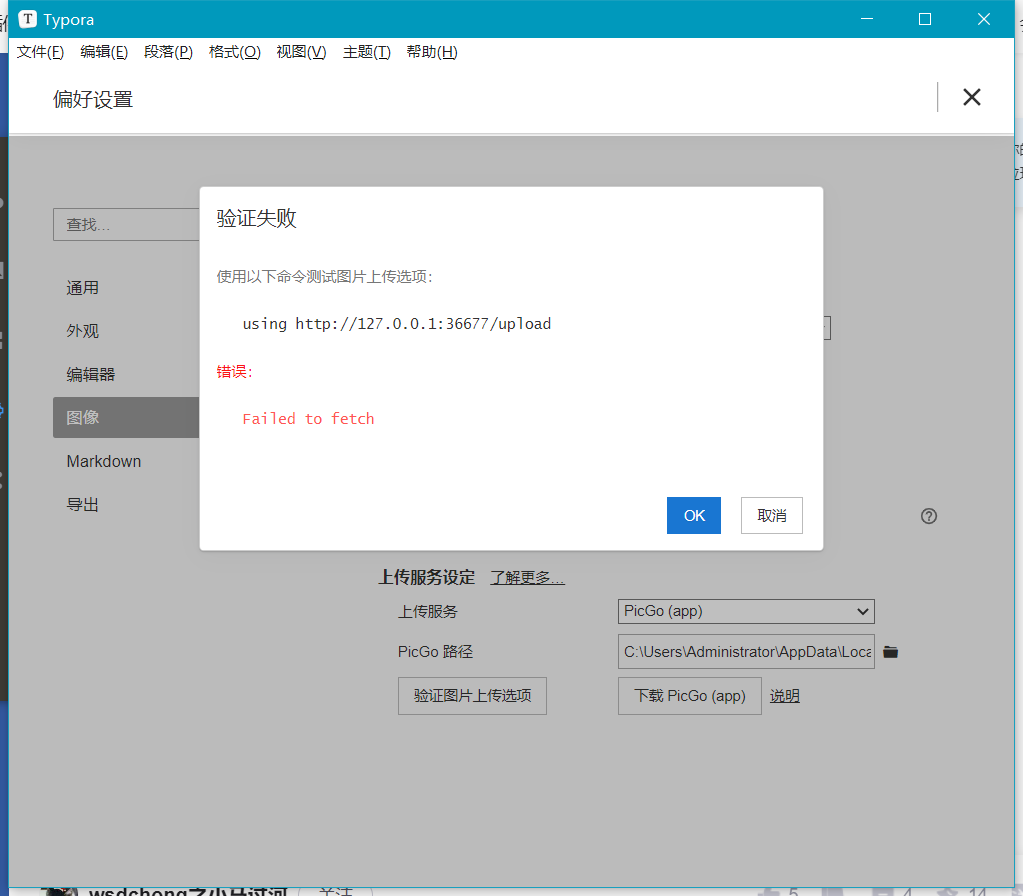The image size is (1023, 896).
Task: Open the 帮助(H) menu
Action: click(x=432, y=52)
